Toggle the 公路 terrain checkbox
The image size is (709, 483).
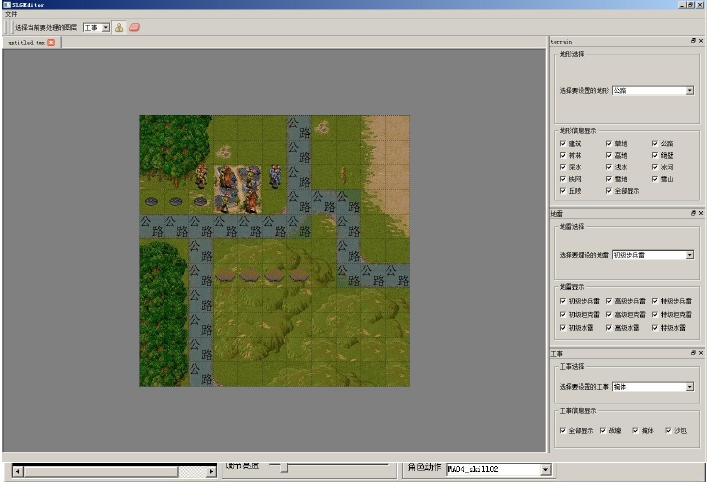click(x=655, y=143)
